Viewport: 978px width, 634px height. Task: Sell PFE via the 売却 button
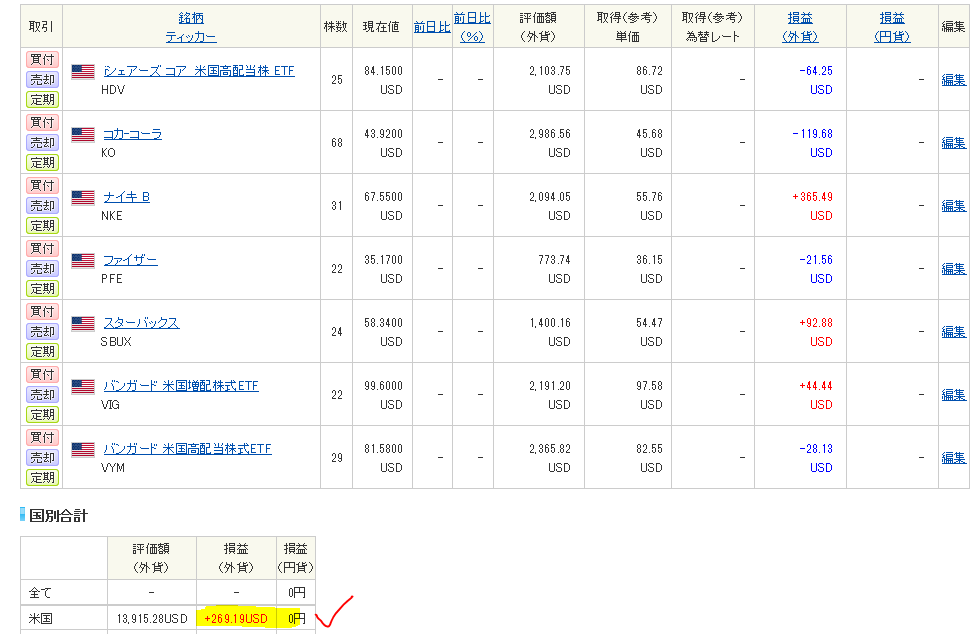pos(42,268)
